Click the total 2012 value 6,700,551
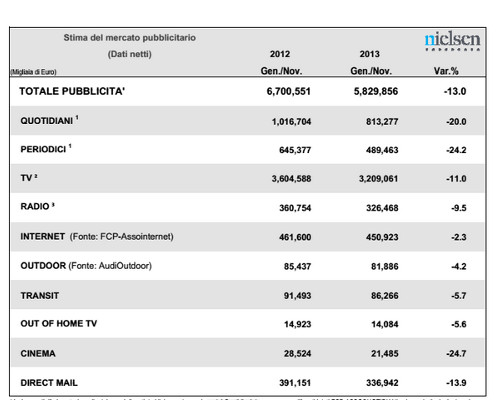Image resolution: width=500 pixels, height=400 pixels. click(288, 91)
